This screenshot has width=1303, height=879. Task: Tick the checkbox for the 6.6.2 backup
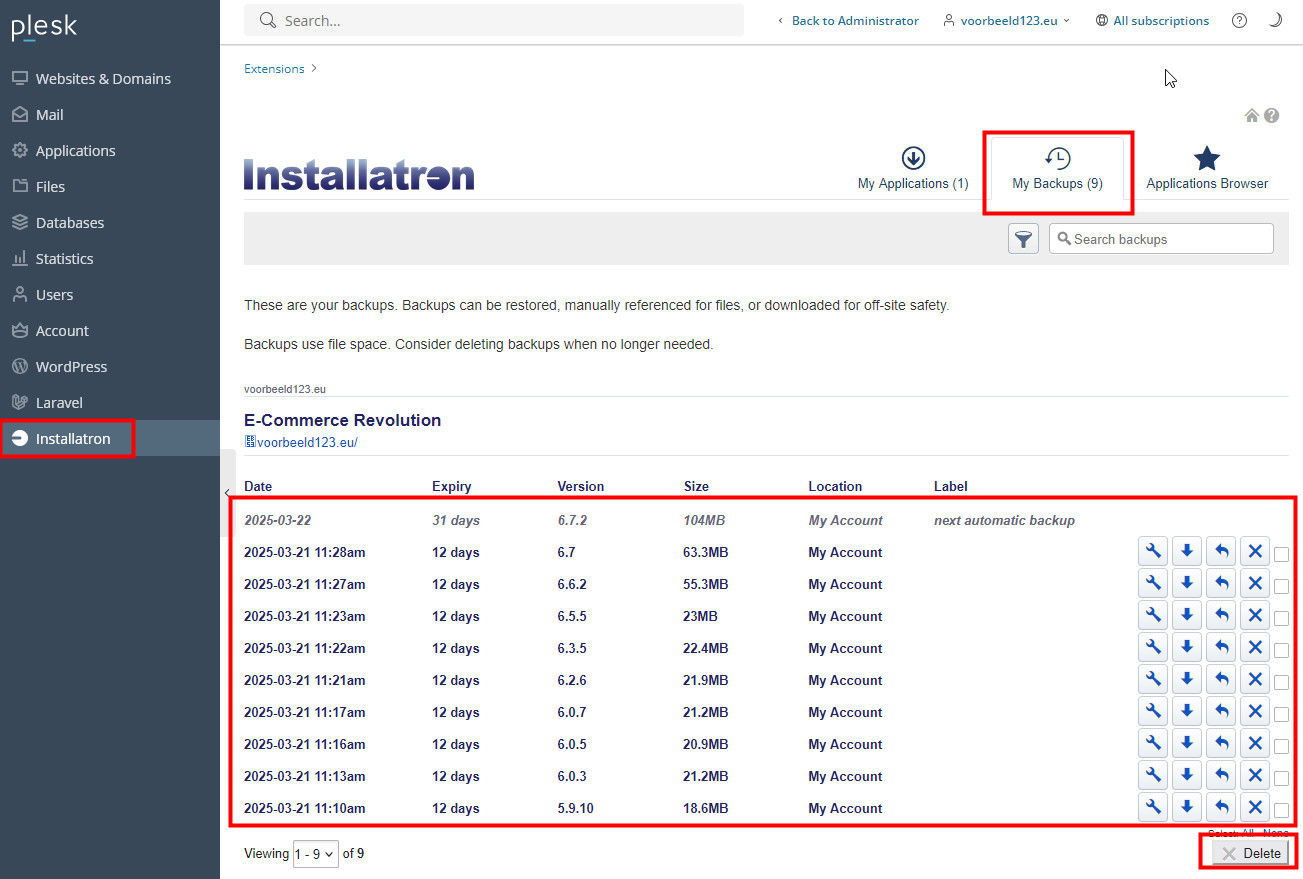point(1282,587)
